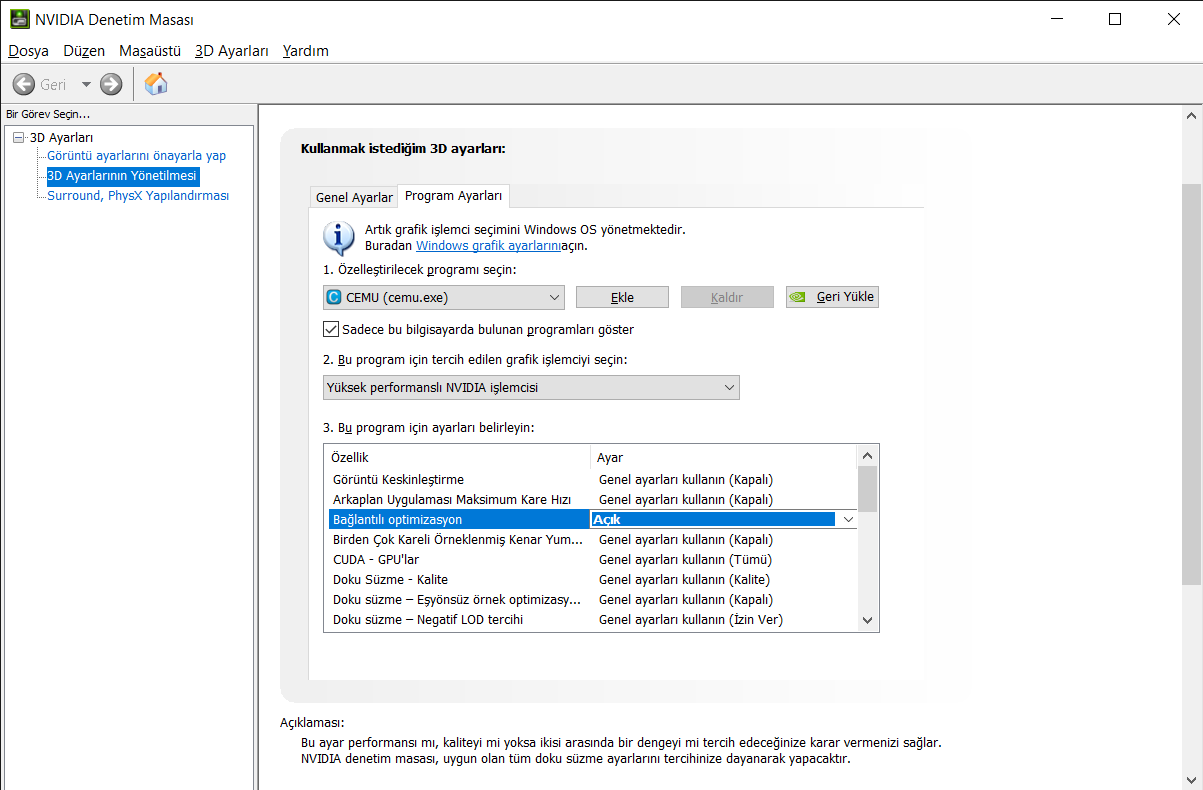The height and width of the screenshot is (790, 1203).
Task: Select 'Doku süzme – Negatif LOD tercihi' row
Action: coord(593,619)
